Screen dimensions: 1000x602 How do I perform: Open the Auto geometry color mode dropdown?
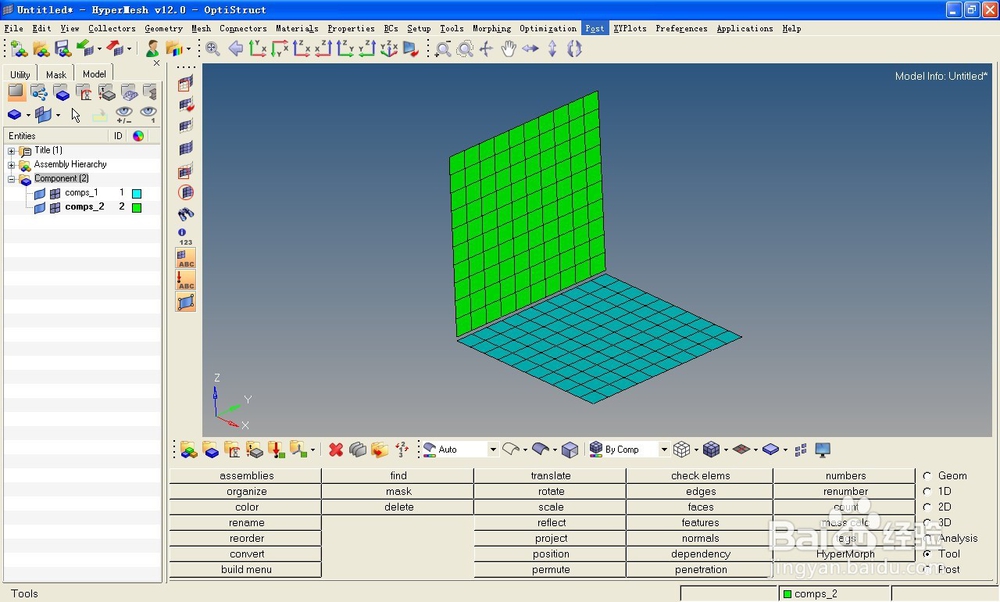coord(492,450)
